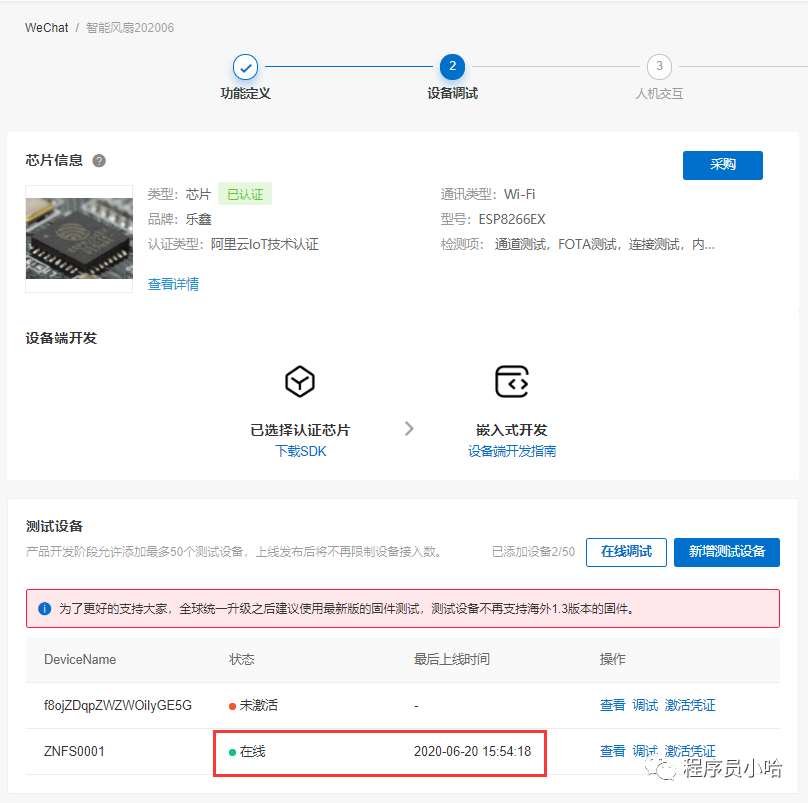Click the 下载SDK link
The height and width of the screenshot is (803, 808).
(300, 451)
